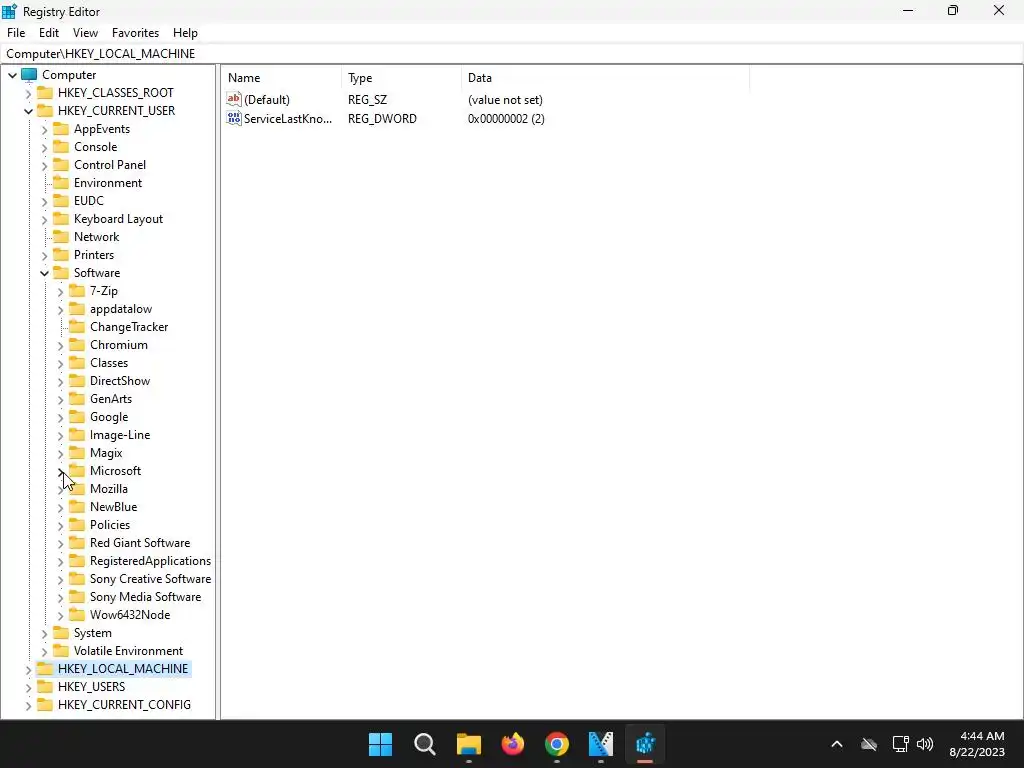Click the HKEY_USERS folder icon
This screenshot has height=768, width=1024.
pos(45,686)
